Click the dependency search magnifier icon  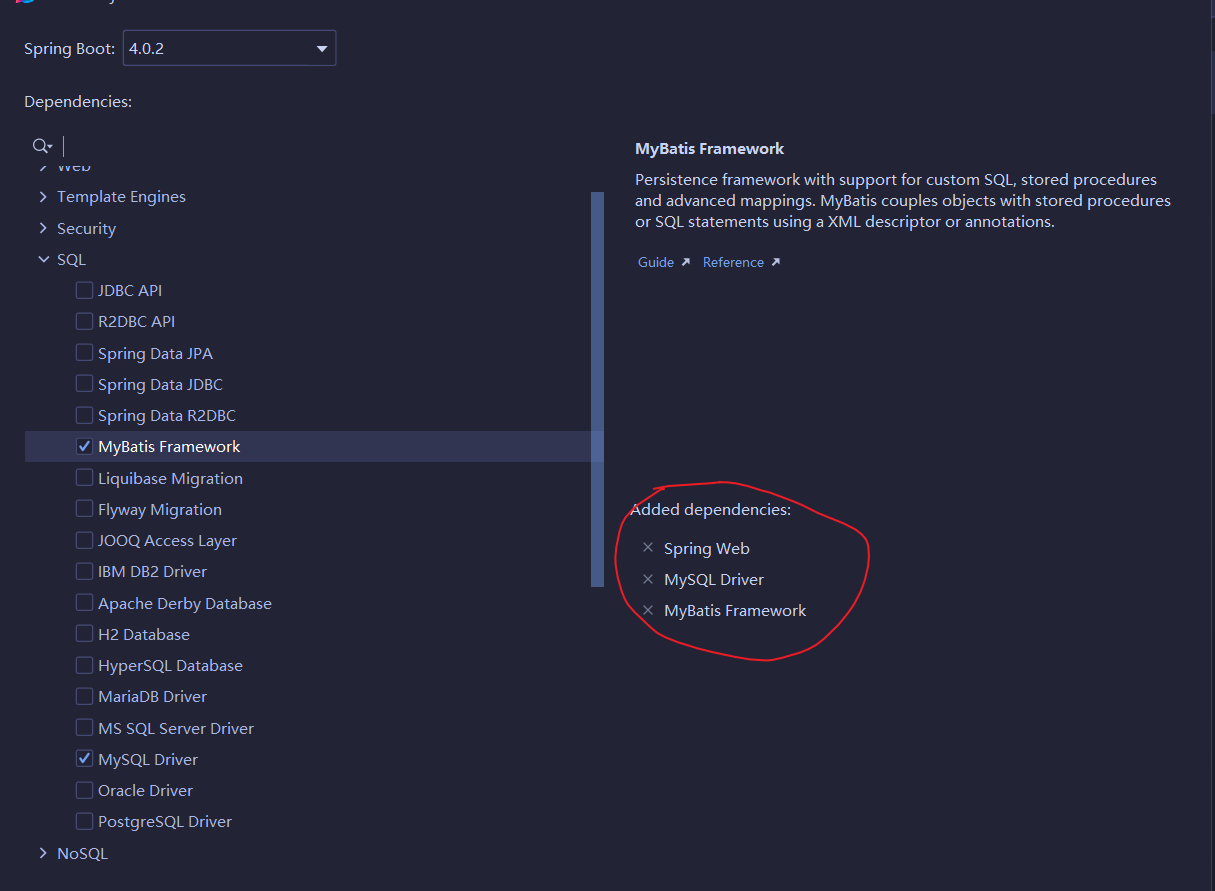(42, 146)
